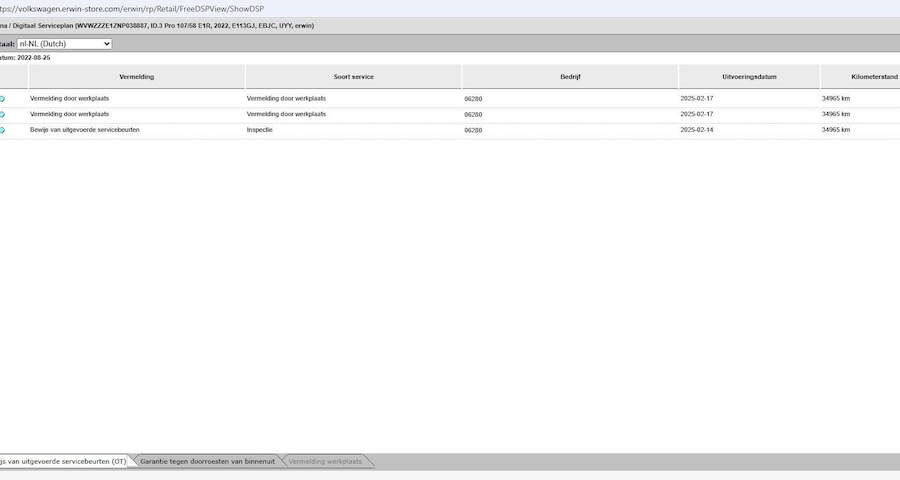Open the language dropdown showing nl-NL (Dutch)
Image resolution: width=900 pixels, height=480 pixels.
coord(64,44)
